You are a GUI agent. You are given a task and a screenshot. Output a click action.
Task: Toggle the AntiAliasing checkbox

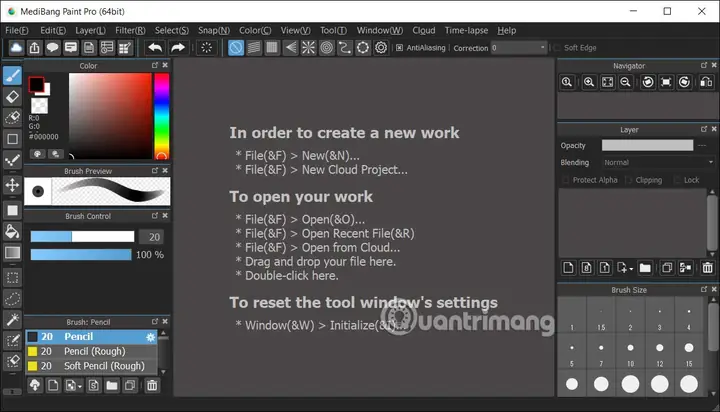tap(399, 48)
